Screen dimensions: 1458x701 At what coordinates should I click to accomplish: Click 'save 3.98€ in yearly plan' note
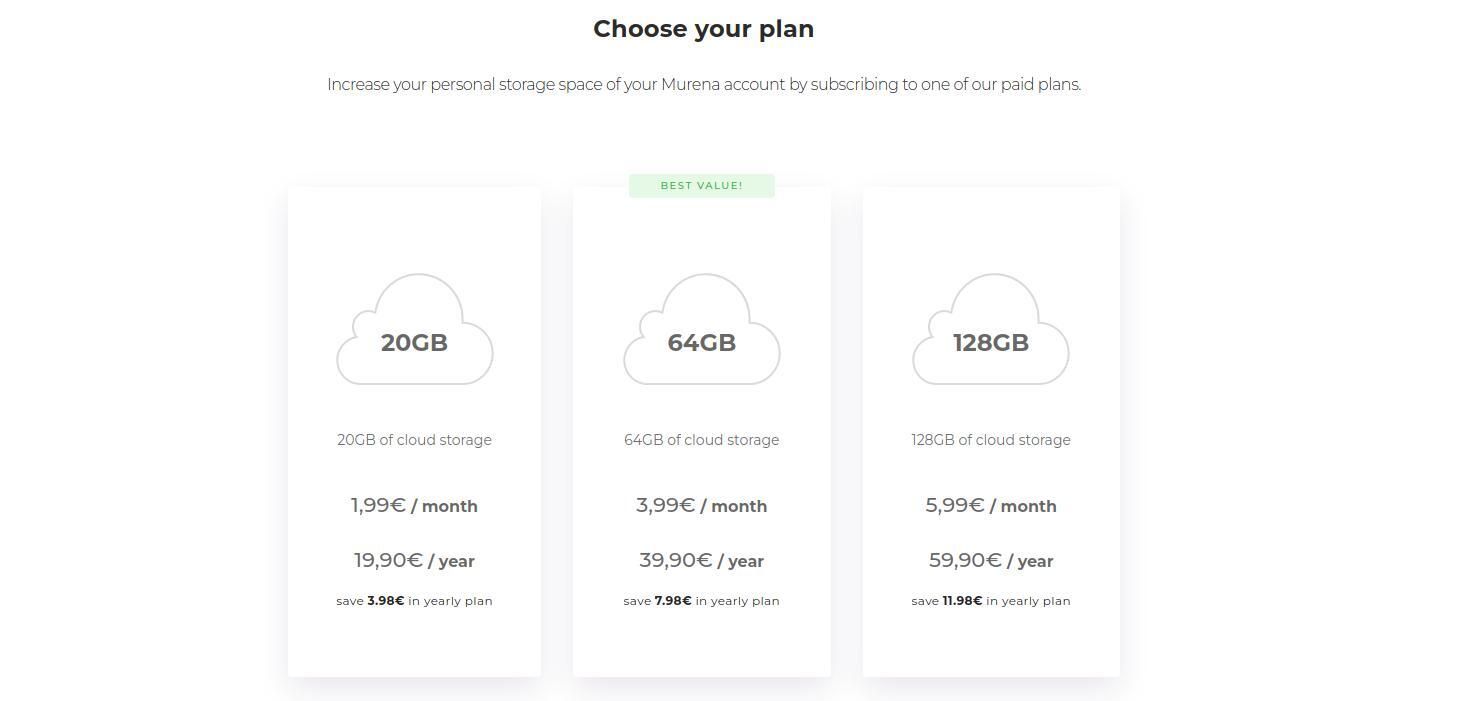point(414,601)
